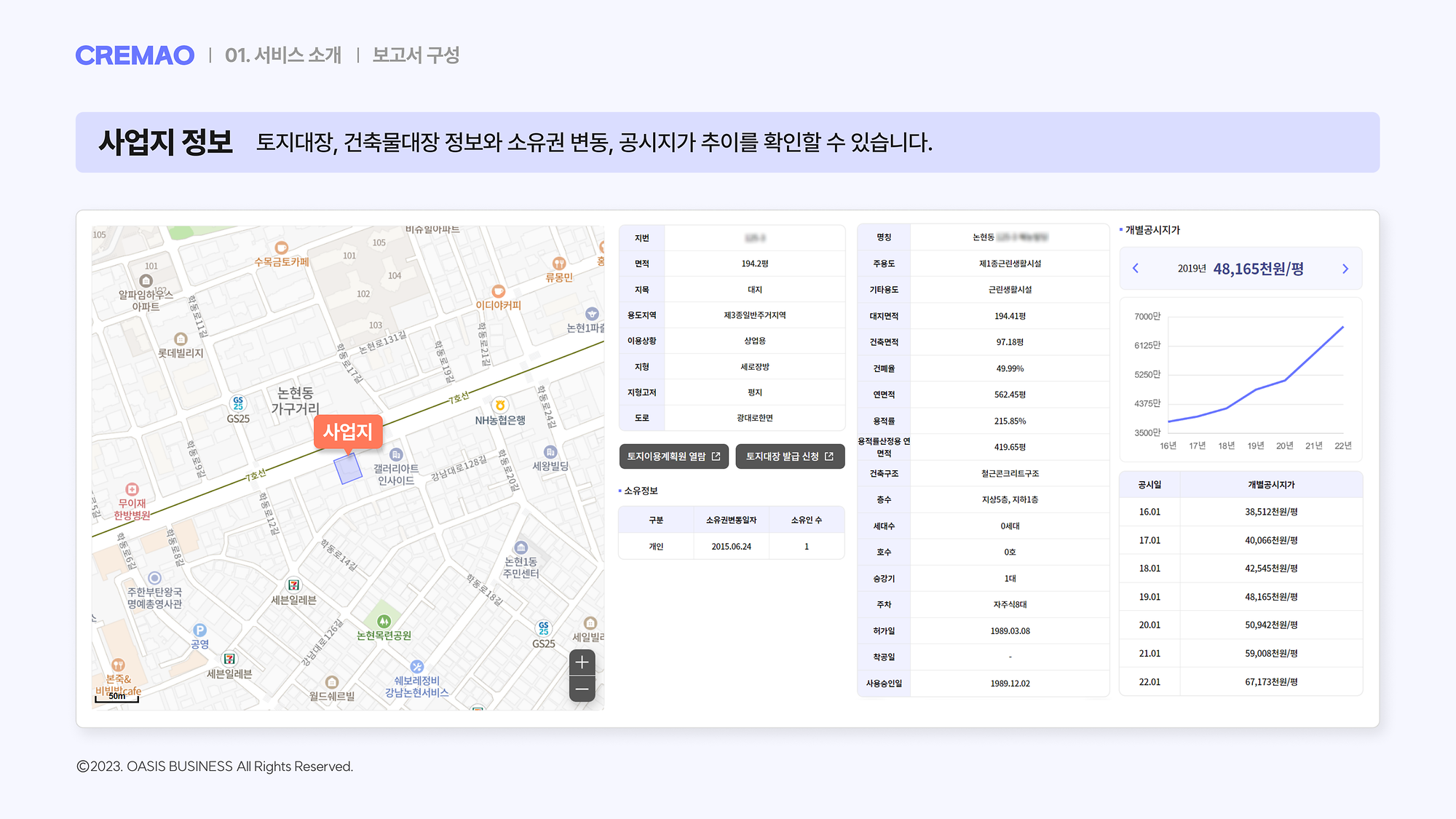The height and width of the screenshot is (819, 1456).
Task: Click the 공영 parking marker icon
Action: 199,630
